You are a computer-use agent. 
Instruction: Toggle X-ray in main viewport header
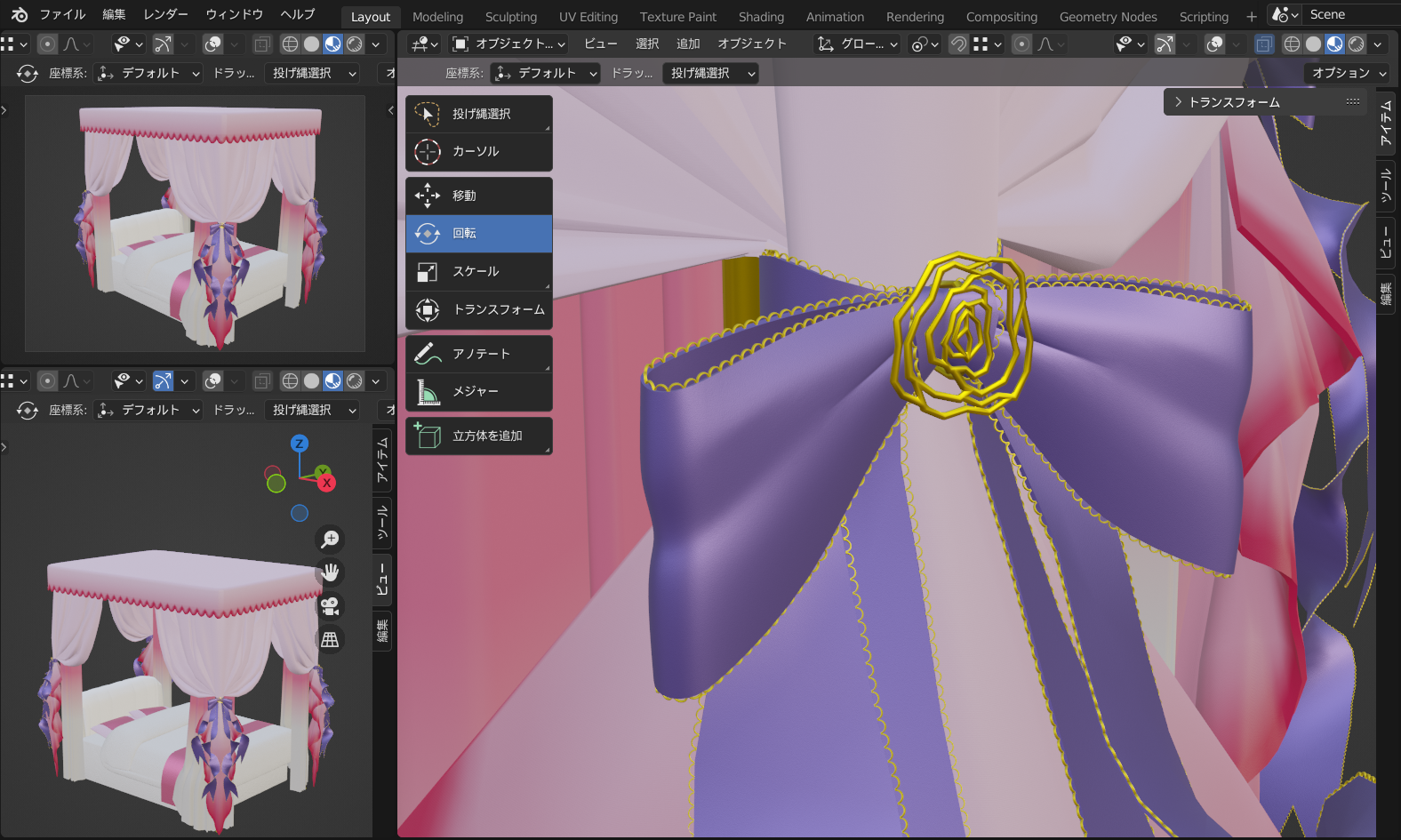[1263, 44]
